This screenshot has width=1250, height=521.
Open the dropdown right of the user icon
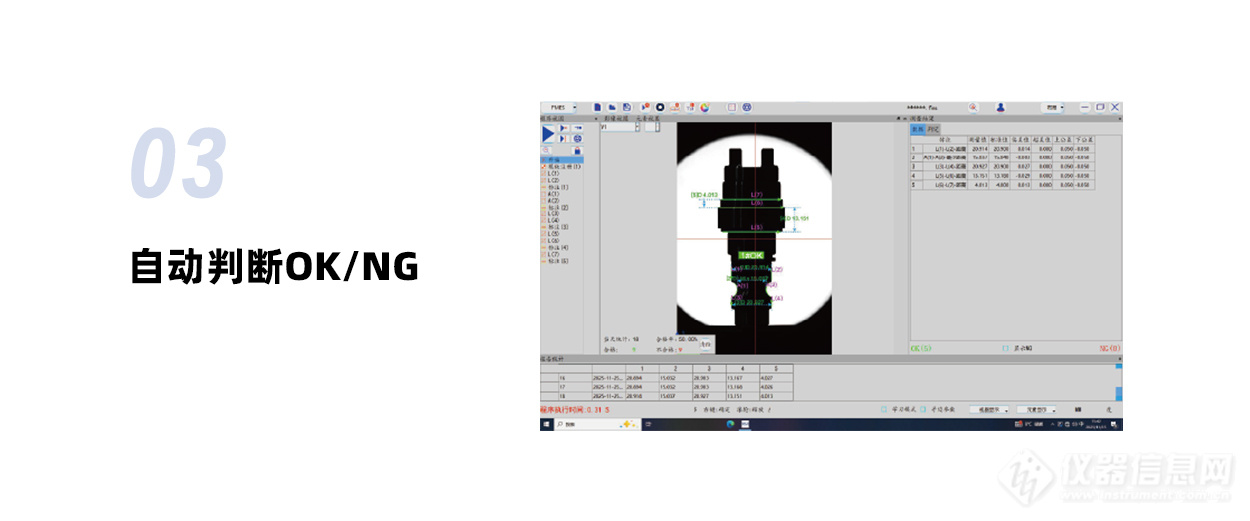pos(1053,107)
